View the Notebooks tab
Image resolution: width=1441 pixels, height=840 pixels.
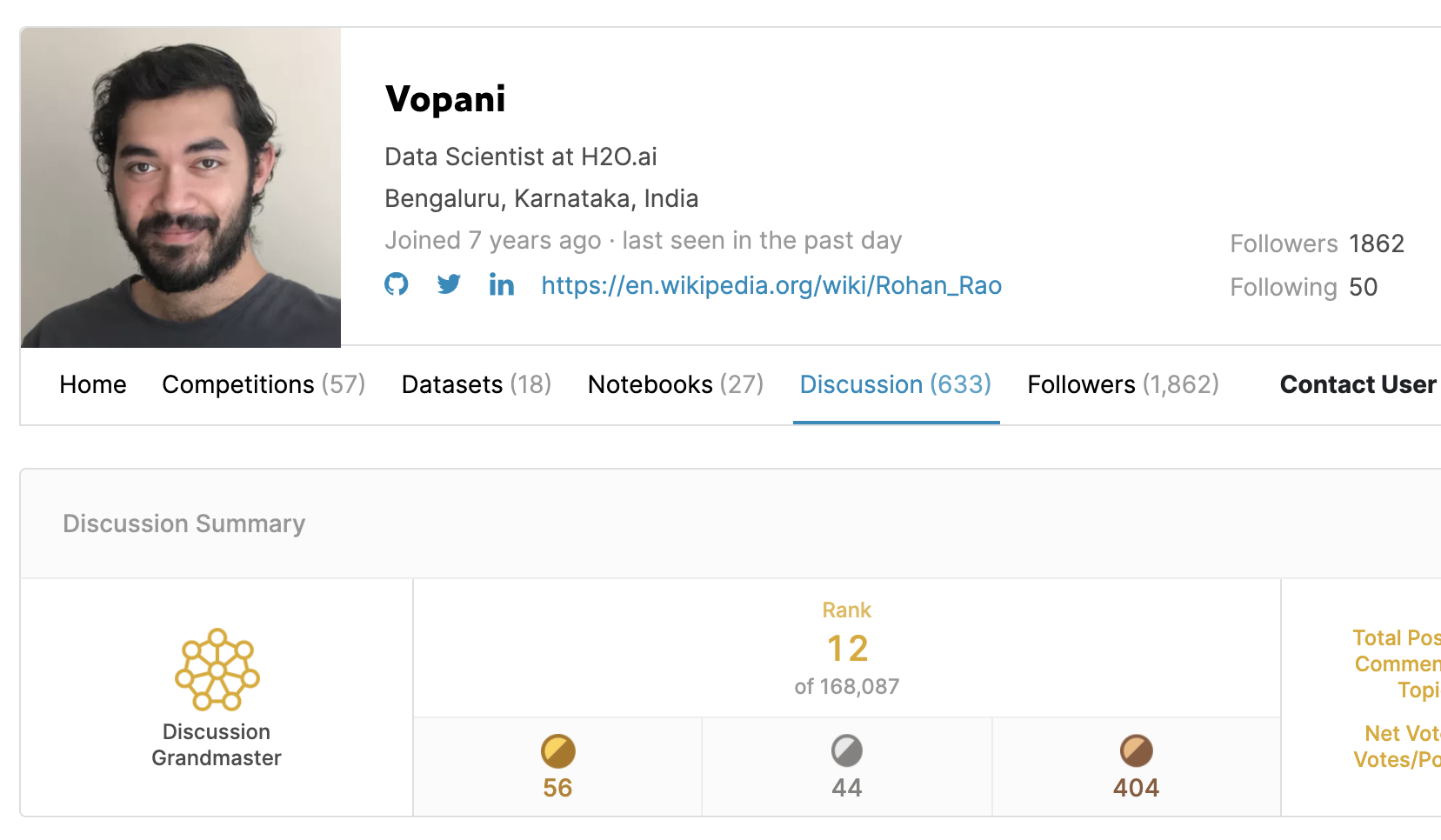[x=676, y=384]
